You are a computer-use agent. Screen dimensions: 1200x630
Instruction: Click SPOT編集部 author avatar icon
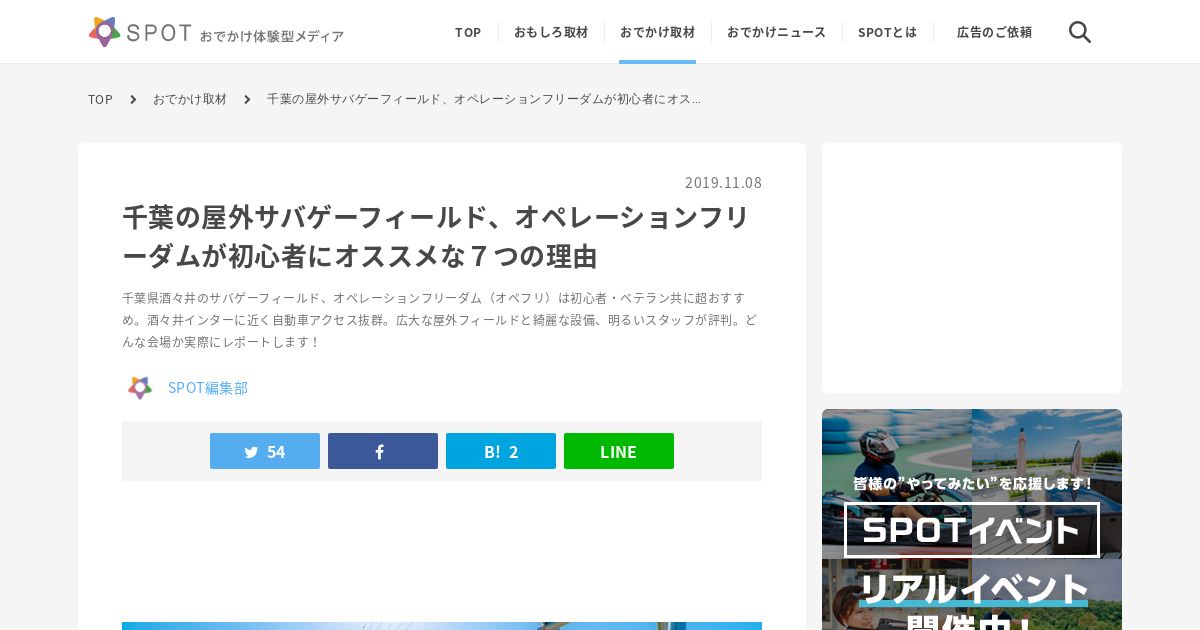140,387
